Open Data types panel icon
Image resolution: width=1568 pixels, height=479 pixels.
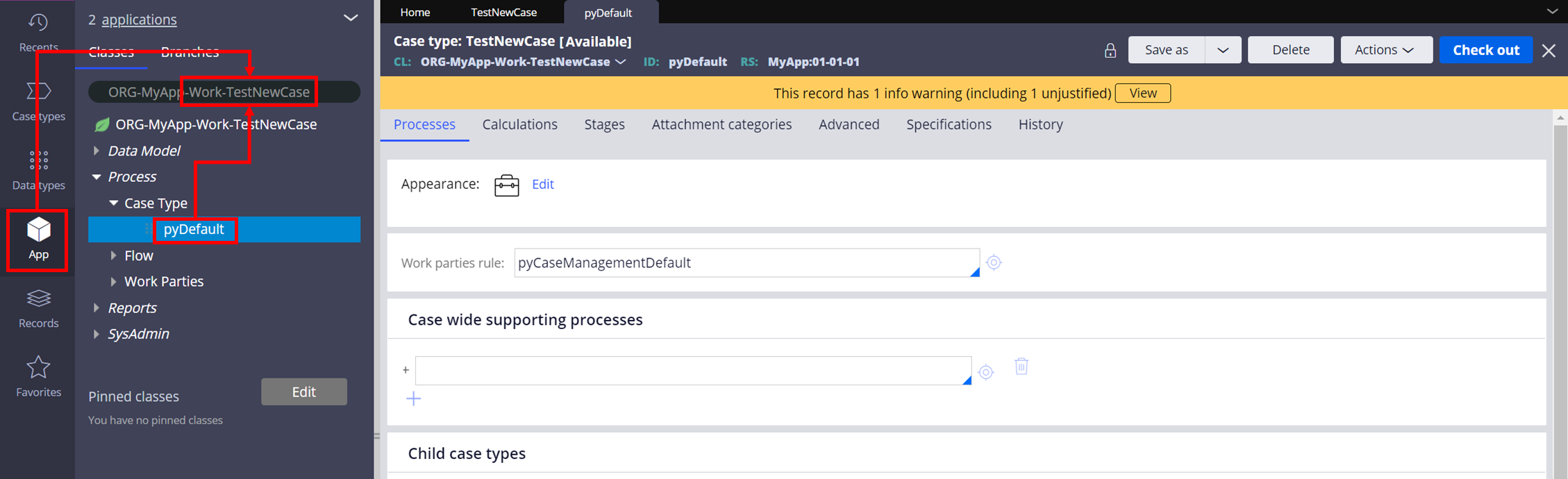pos(38,160)
